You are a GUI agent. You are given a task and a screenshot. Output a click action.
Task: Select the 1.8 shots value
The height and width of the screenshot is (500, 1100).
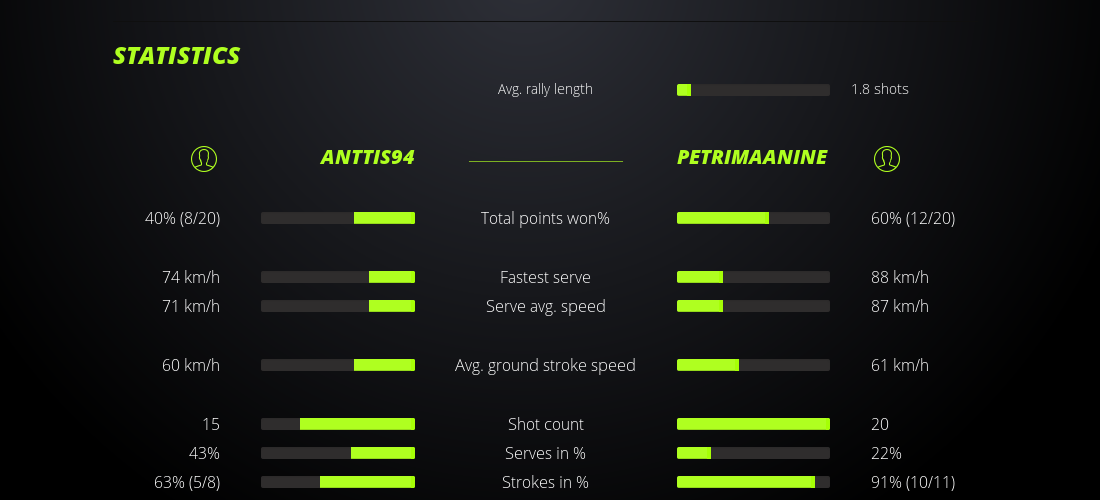click(880, 89)
